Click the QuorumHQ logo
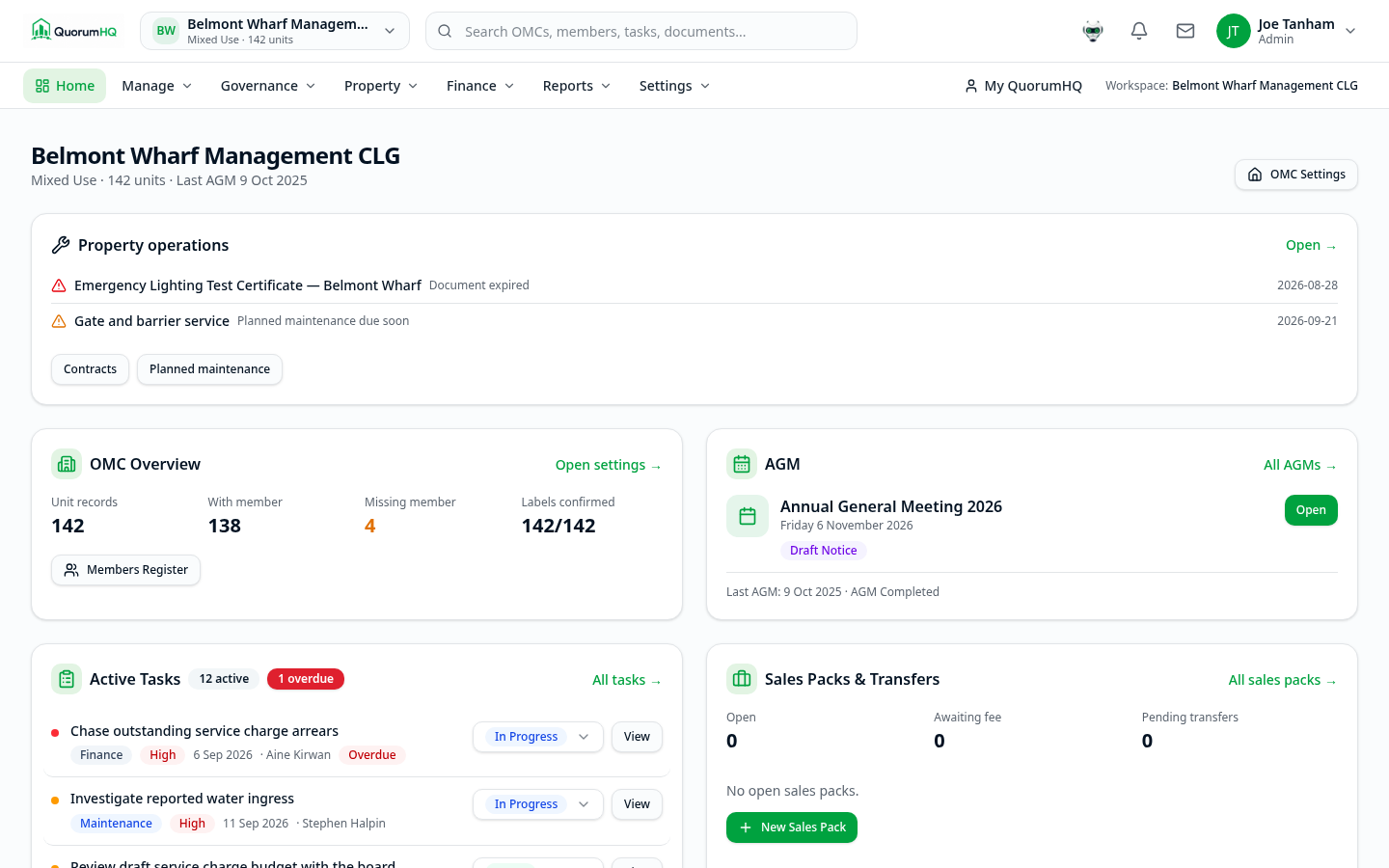Image resolution: width=1389 pixels, height=868 pixels. pyautogui.click(x=74, y=31)
